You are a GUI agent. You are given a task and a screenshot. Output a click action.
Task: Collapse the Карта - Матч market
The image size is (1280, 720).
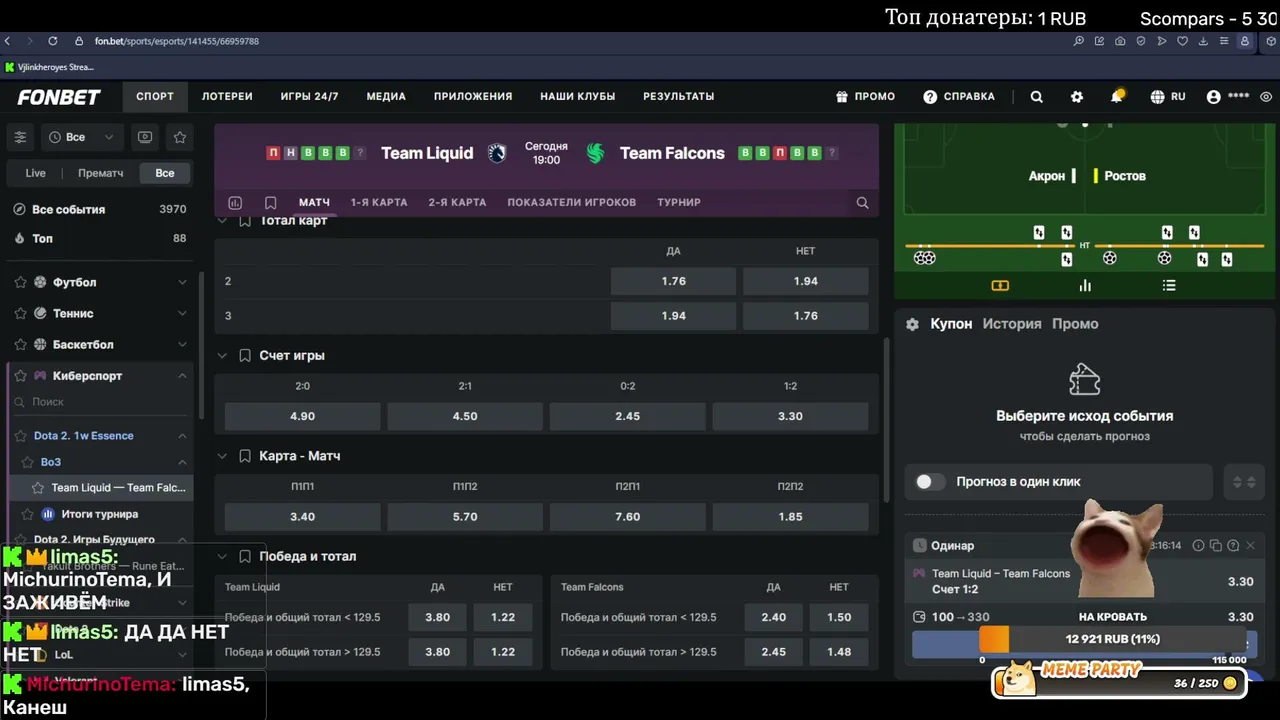(x=222, y=456)
